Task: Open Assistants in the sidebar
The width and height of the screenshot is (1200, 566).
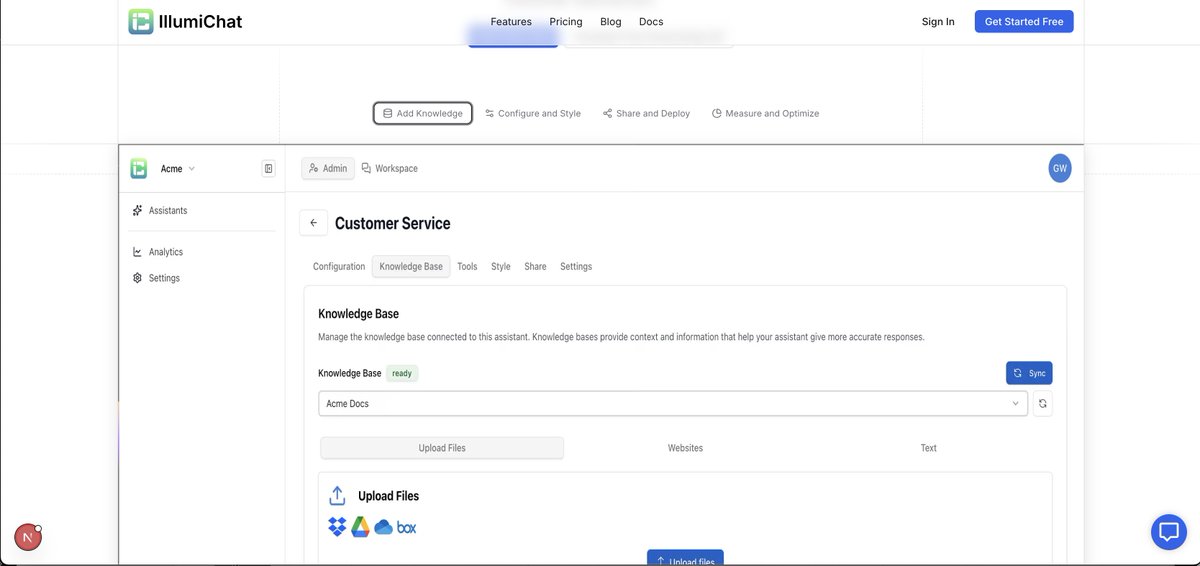Action: 160,210
